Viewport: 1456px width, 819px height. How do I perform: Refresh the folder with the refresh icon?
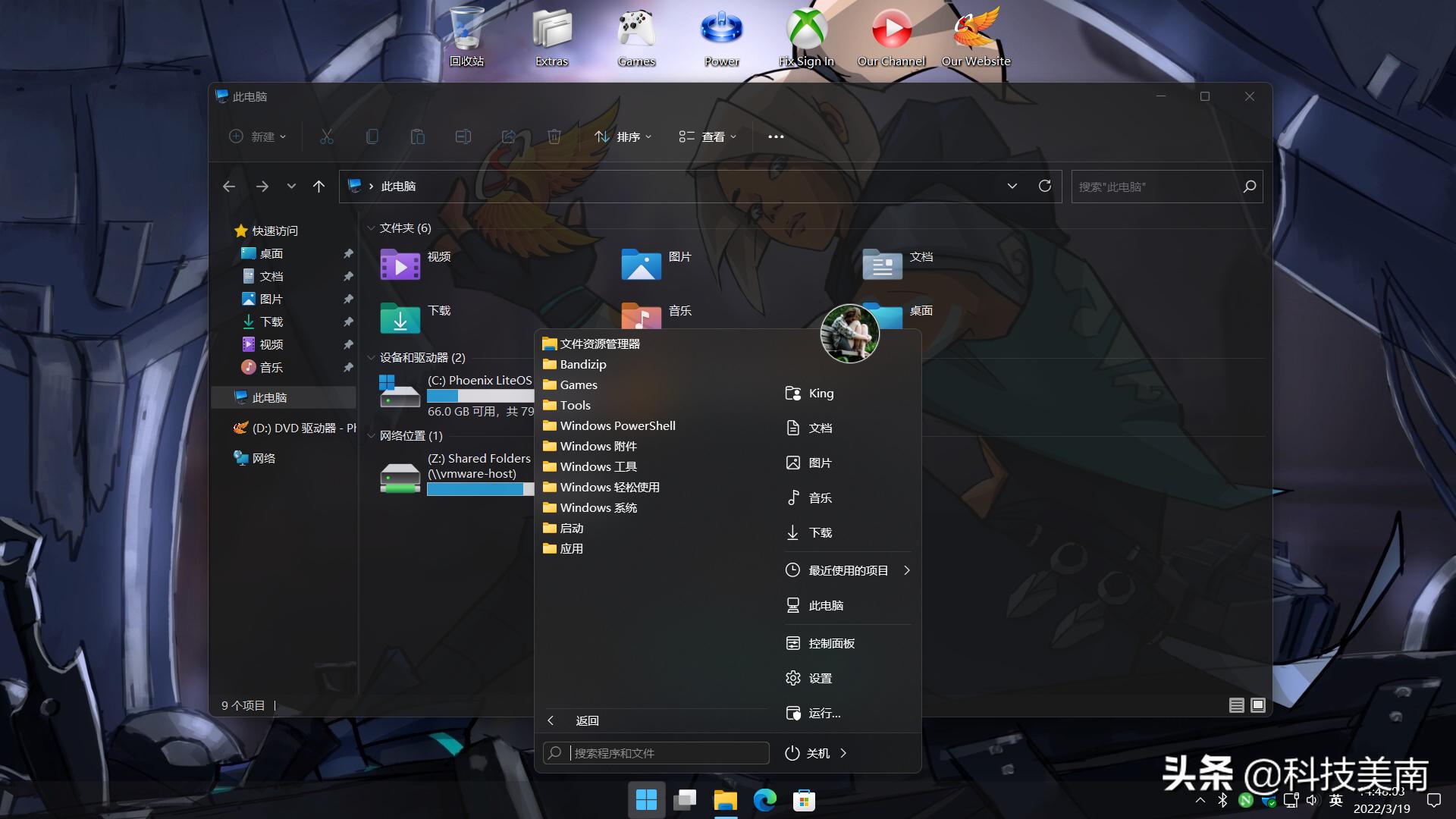pyautogui.click(x=1045, y=186)
